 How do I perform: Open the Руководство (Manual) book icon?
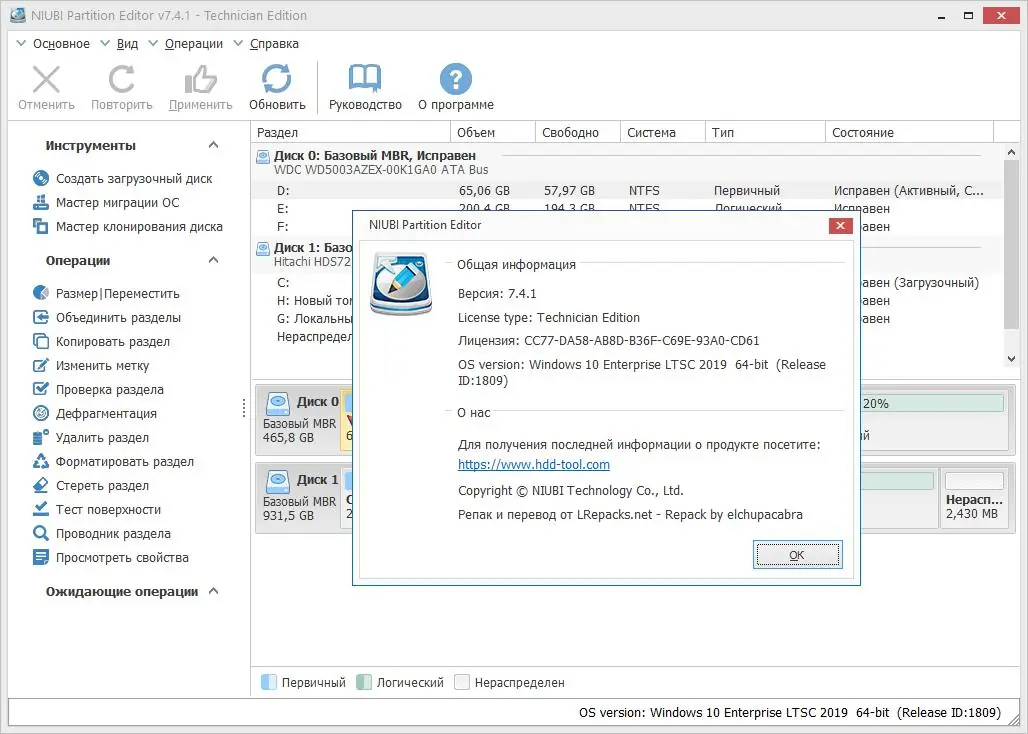[x=365, y=79]
